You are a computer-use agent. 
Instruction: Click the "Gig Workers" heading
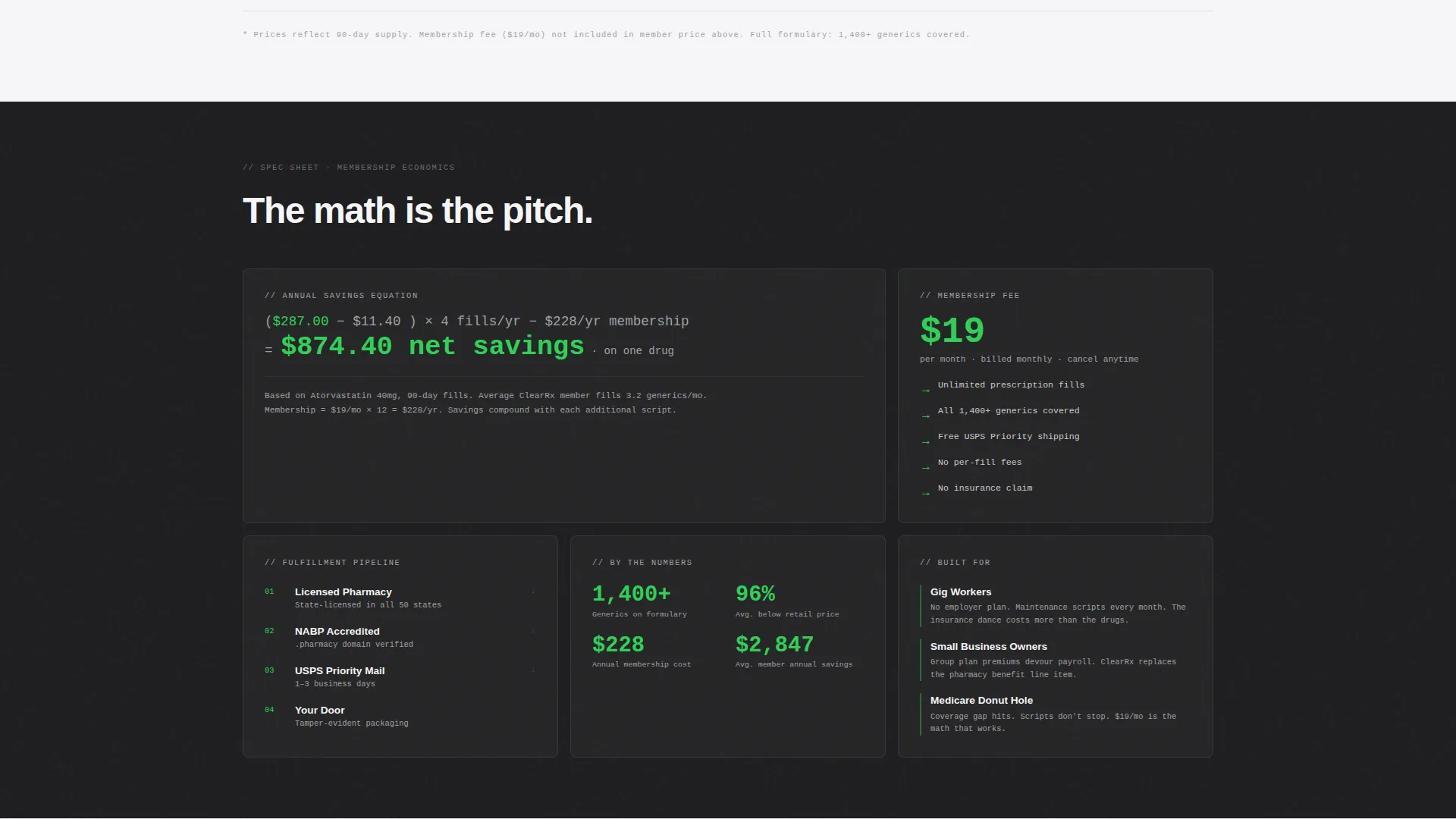click(x=961, y=592)
